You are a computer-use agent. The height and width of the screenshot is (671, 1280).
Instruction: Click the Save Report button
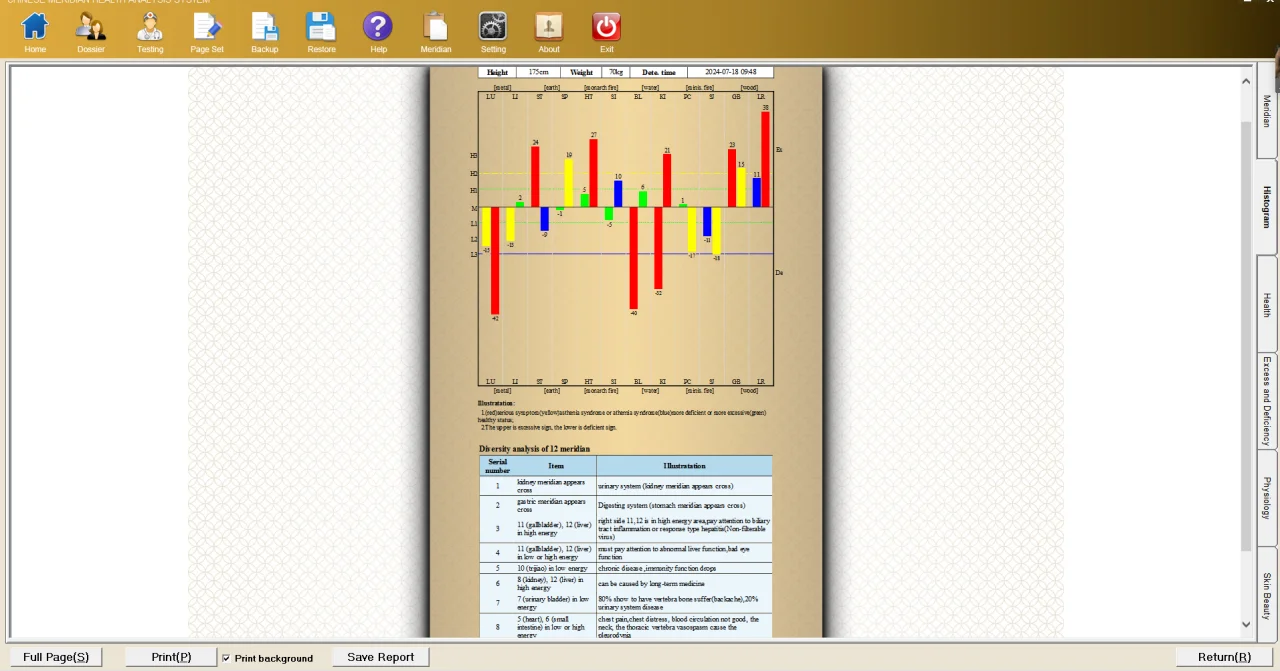click(381, 657)
